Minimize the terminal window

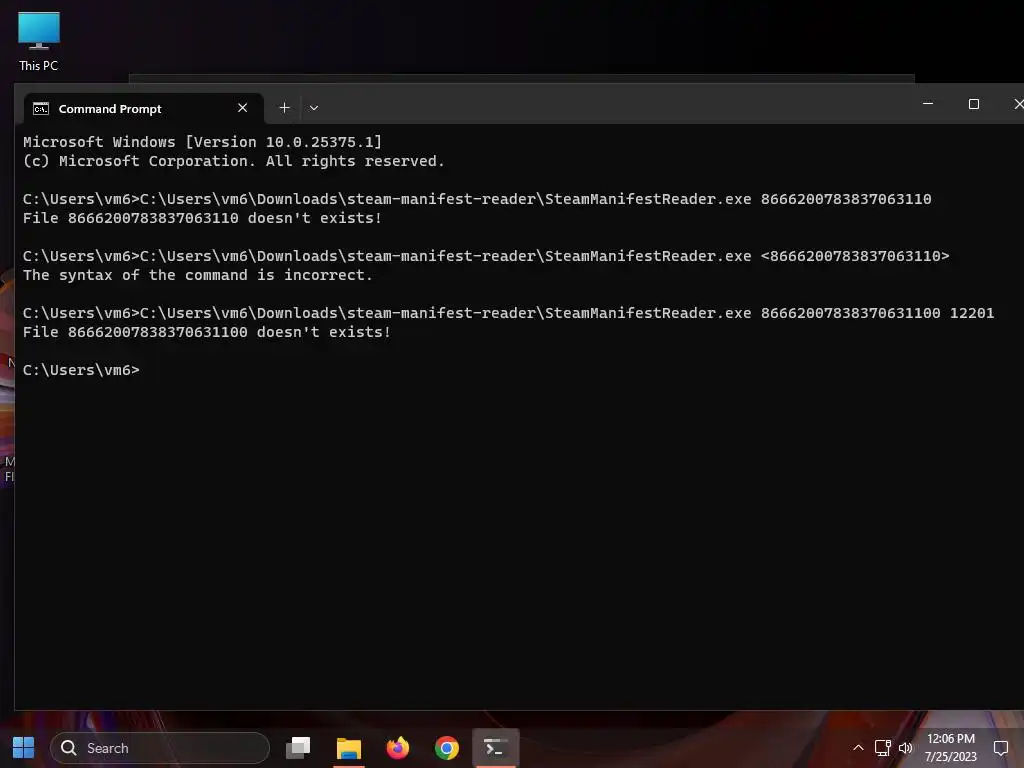[927, 104]
